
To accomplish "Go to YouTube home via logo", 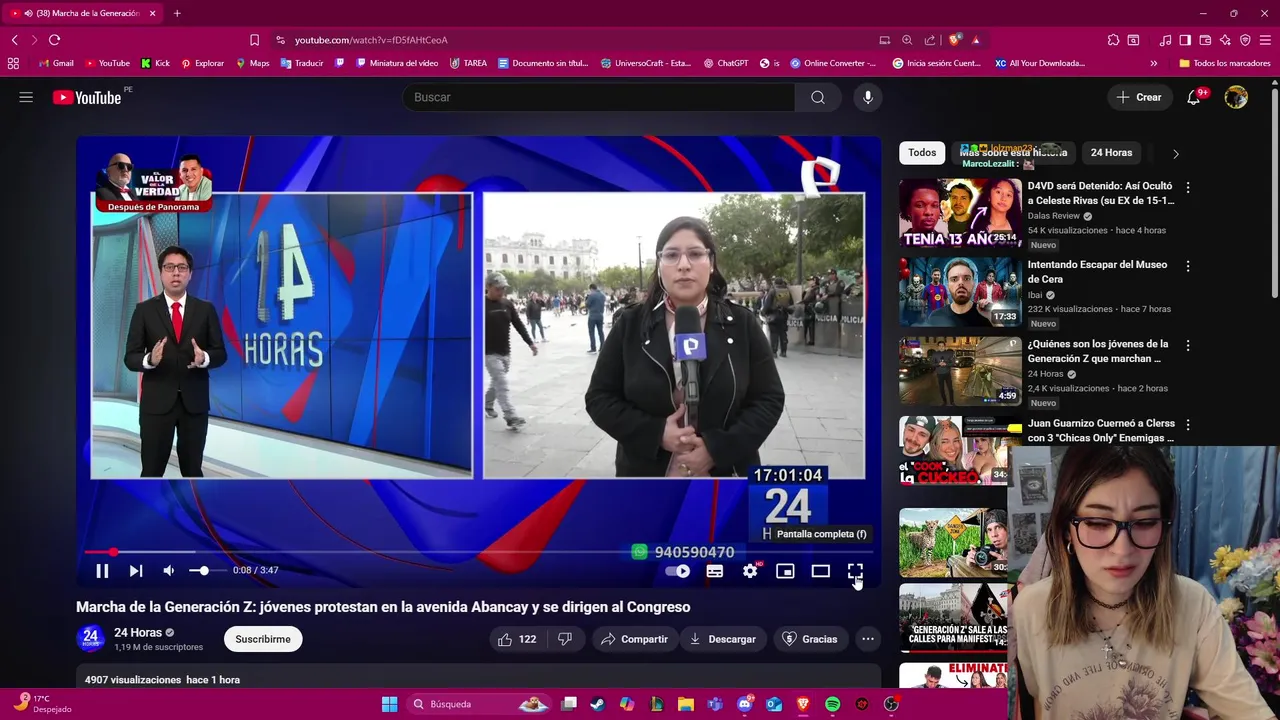I will [87, 97].
